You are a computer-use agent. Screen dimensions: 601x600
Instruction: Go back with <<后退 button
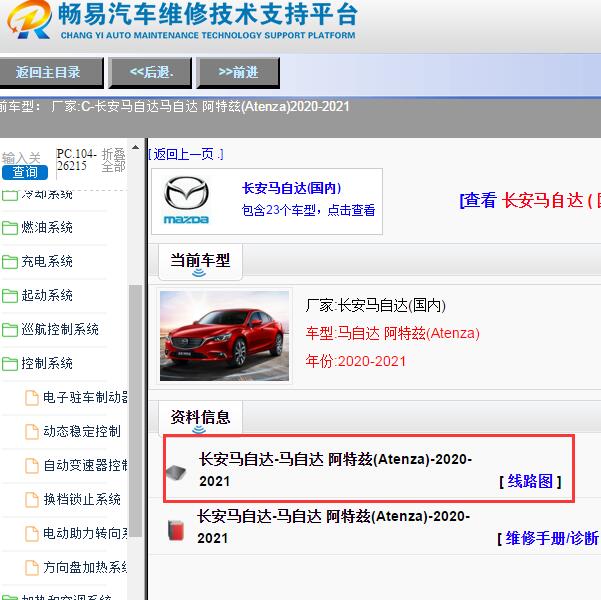[150, 72]
